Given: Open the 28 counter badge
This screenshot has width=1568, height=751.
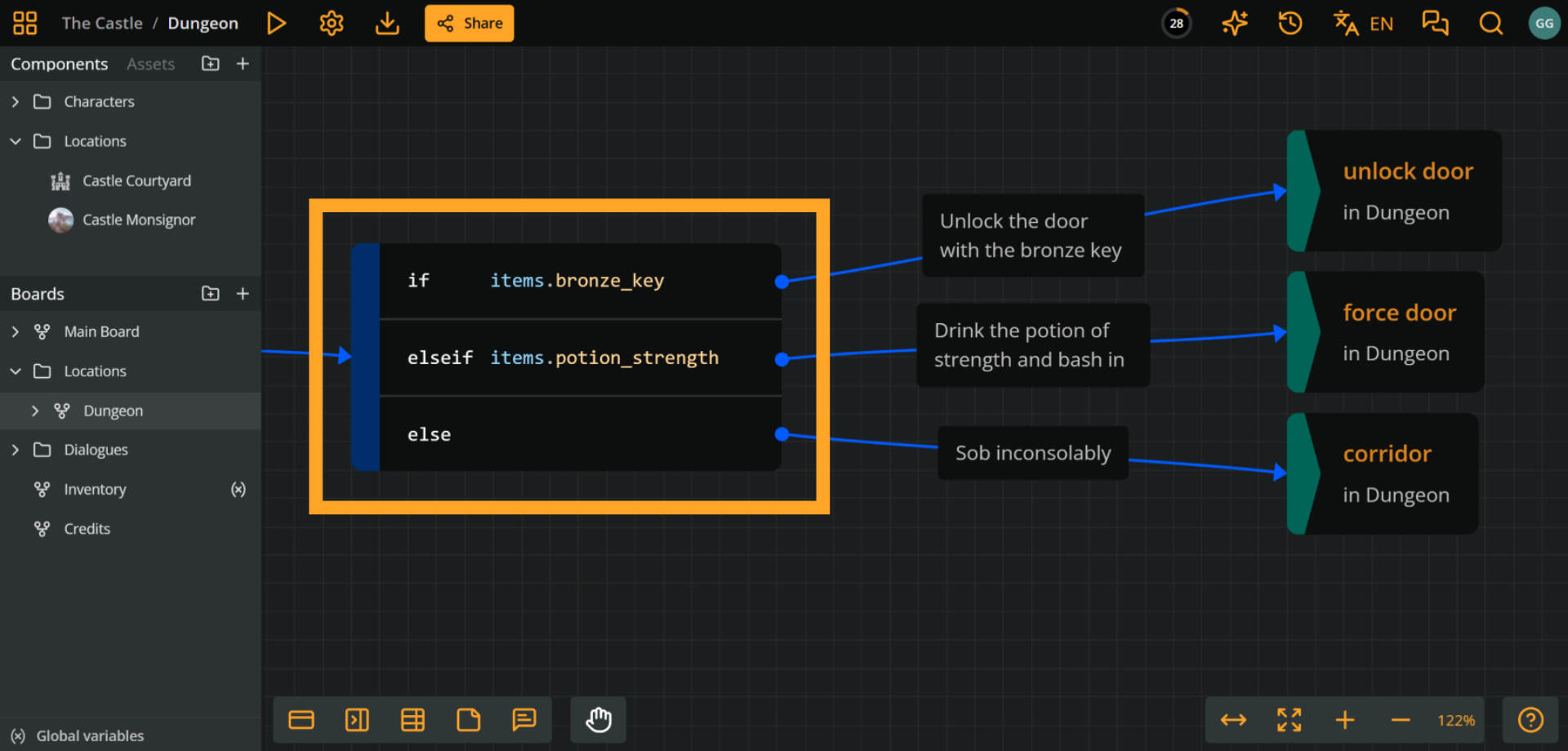Looking at the screenshot, I should [x=1176, y=23].
